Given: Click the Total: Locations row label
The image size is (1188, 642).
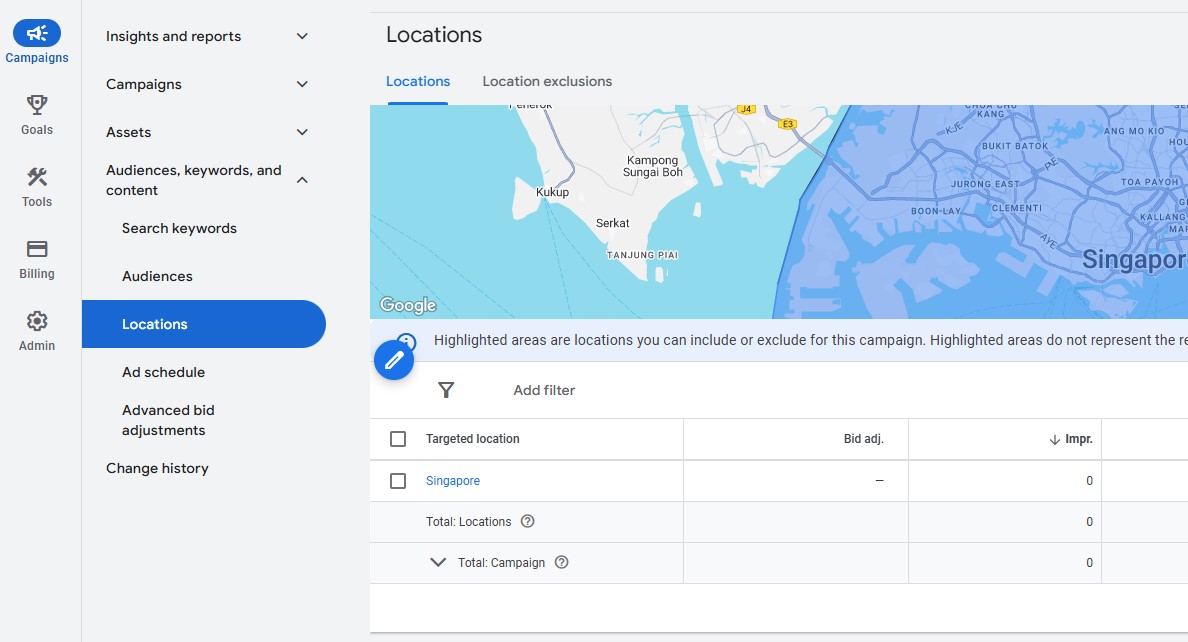Looking at the screenshot, I should (468, 521).
